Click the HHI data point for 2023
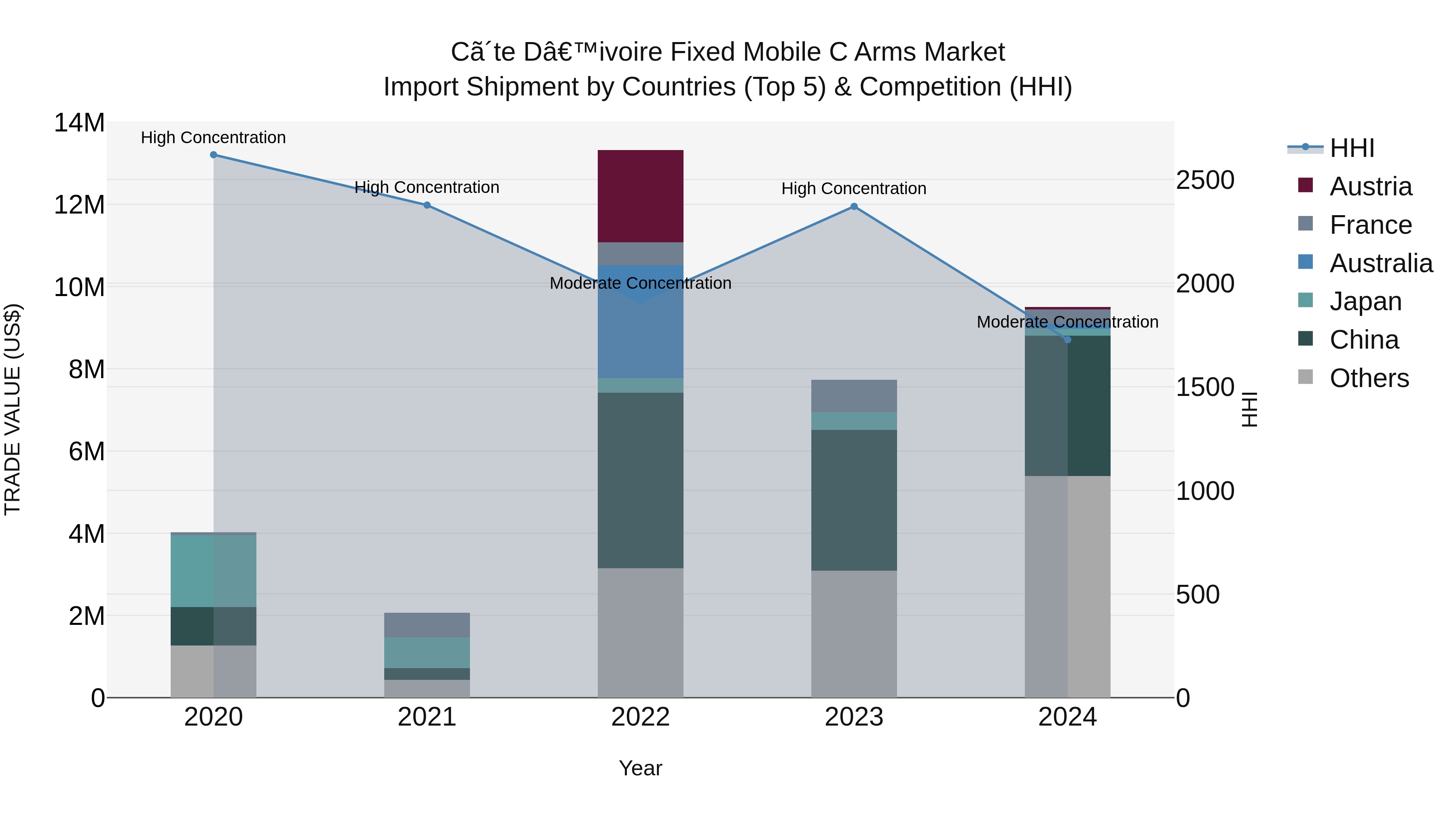 854,207
